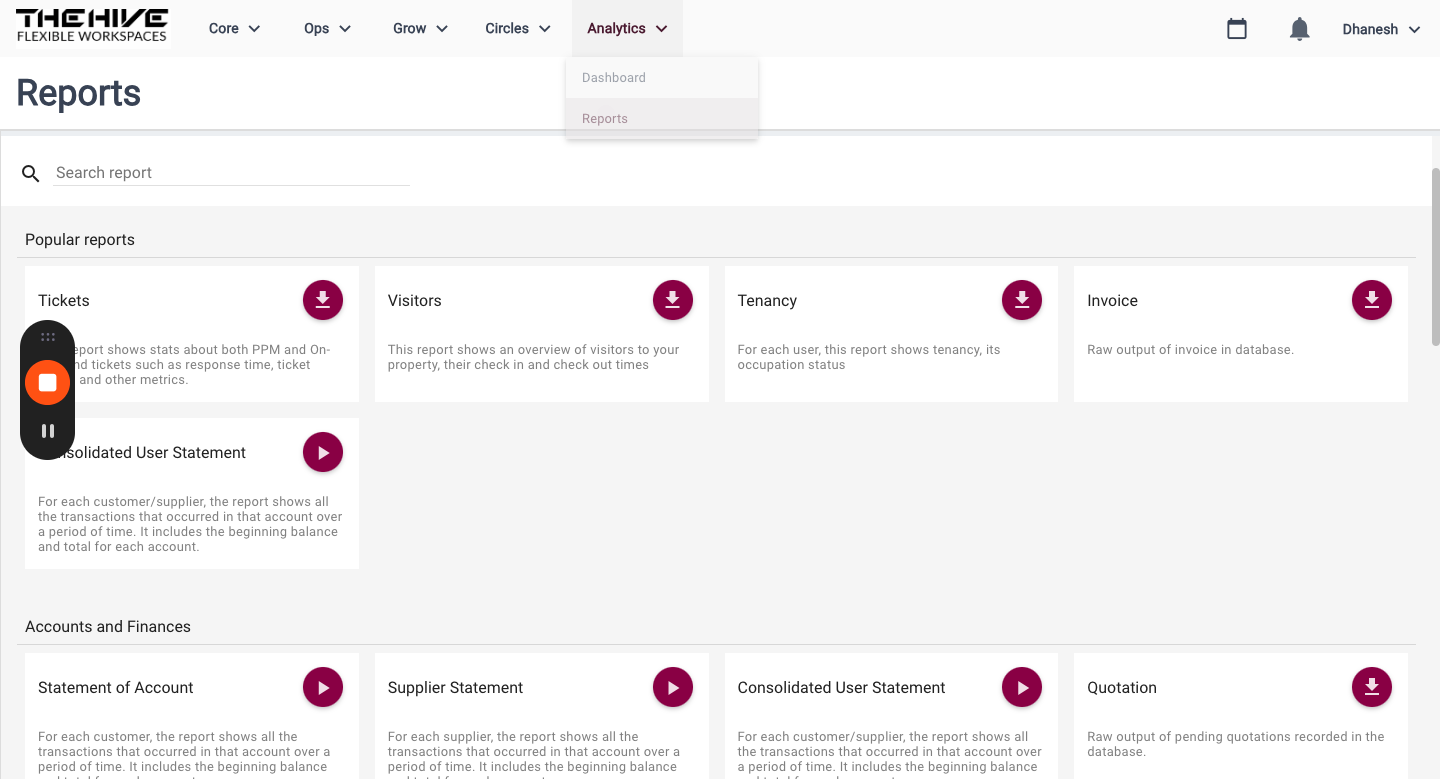Focus the Search report field
This screenshot has width=1440, height=779.
click(x=232, y=173)
